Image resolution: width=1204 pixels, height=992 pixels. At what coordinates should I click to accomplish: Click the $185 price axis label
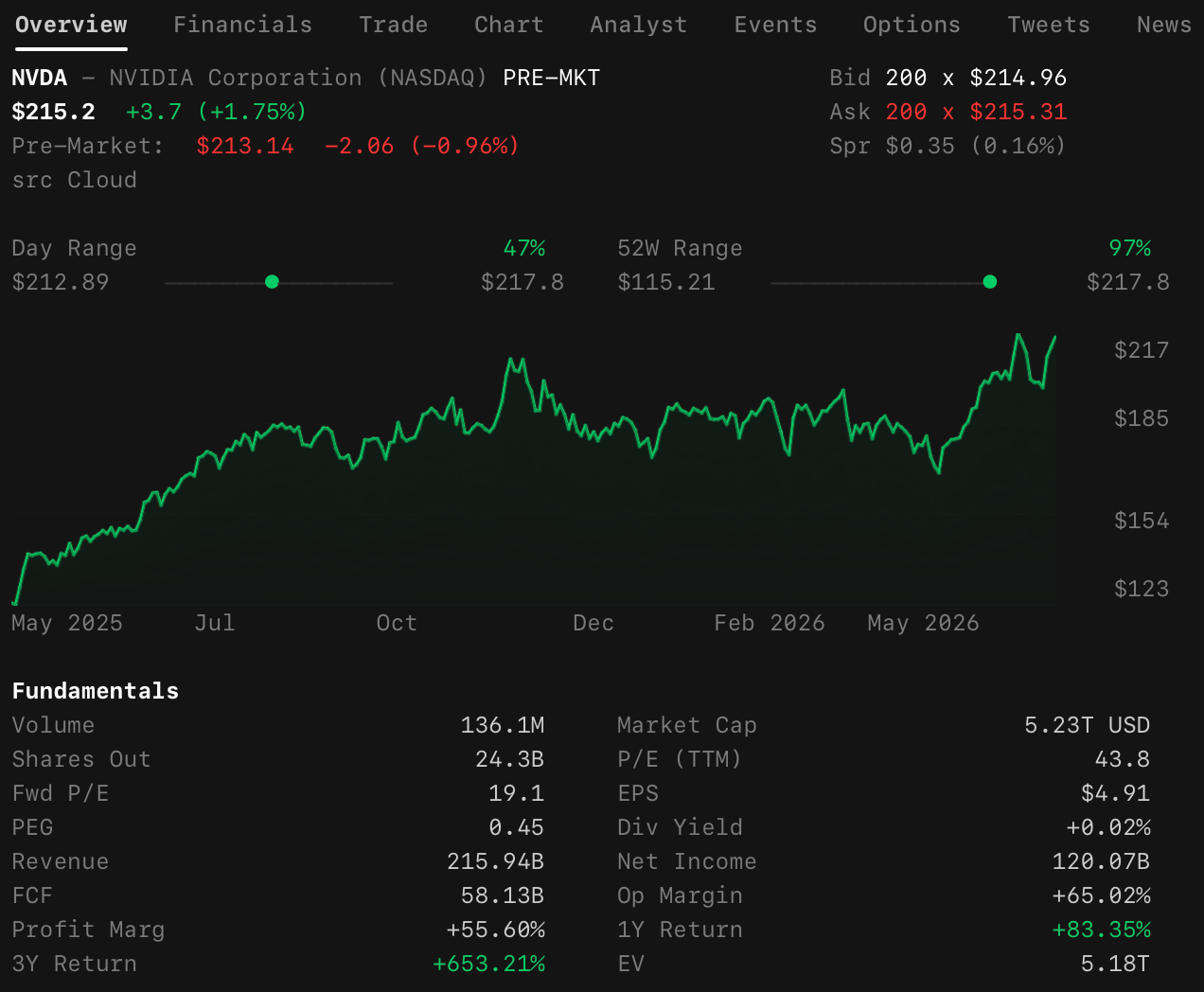coord(1142,418)
